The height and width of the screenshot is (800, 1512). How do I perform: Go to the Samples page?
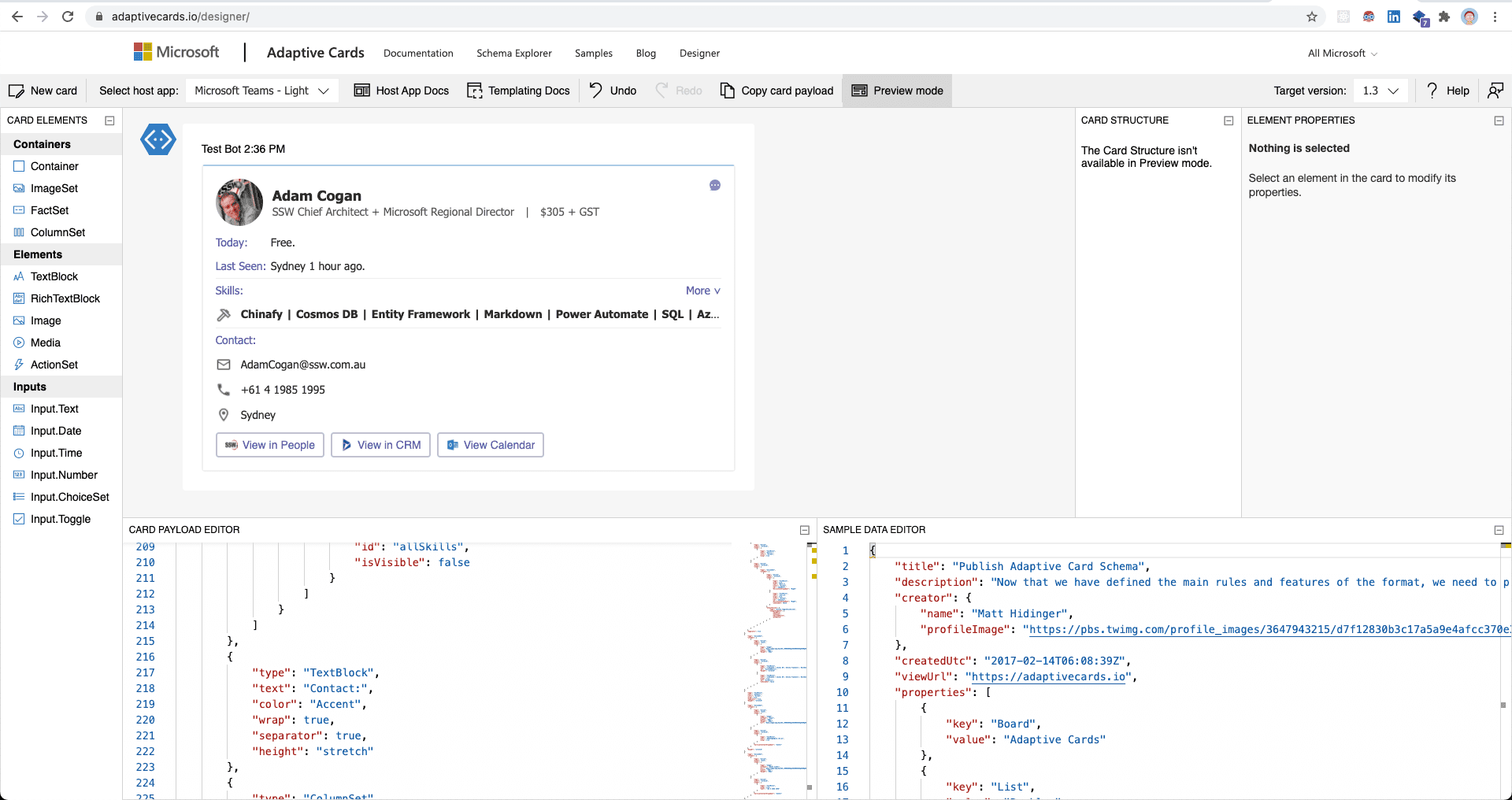pos(593,54)
